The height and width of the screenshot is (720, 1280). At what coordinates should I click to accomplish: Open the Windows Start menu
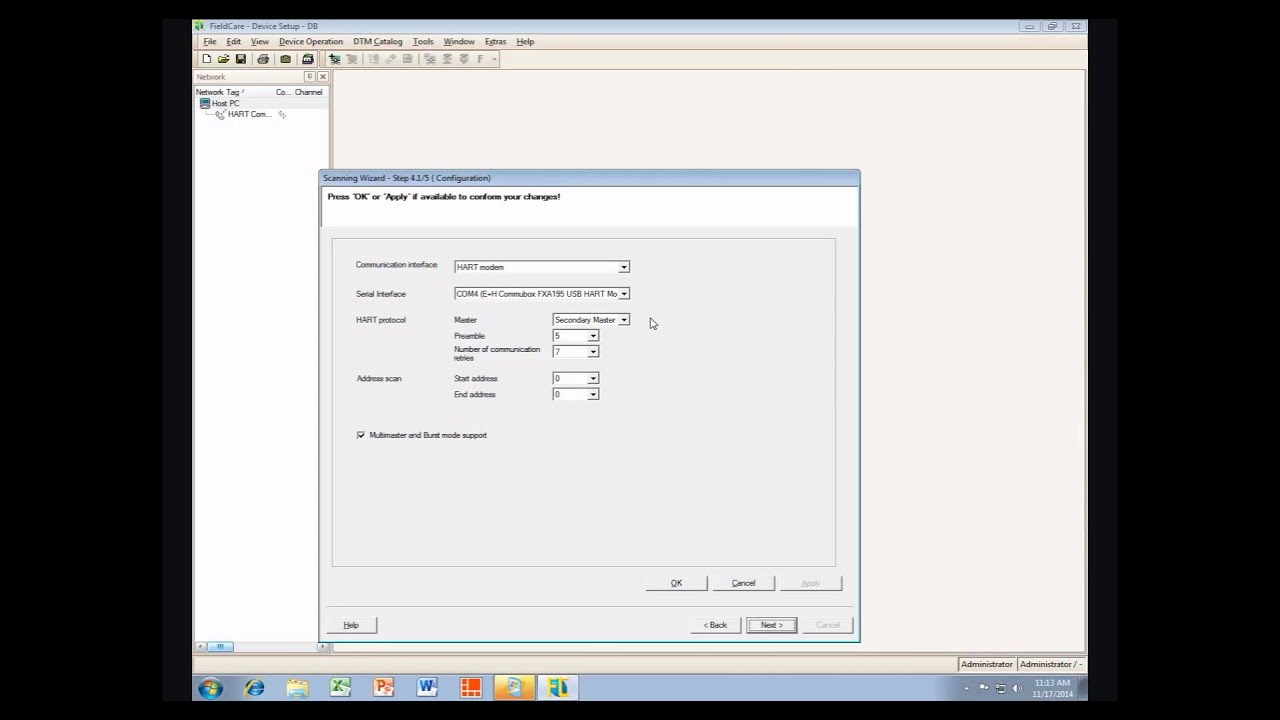click(x=210, y=688)
